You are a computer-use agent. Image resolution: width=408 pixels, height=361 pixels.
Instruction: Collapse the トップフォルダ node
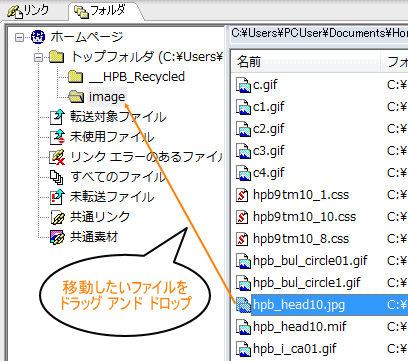tap(39, 57)
